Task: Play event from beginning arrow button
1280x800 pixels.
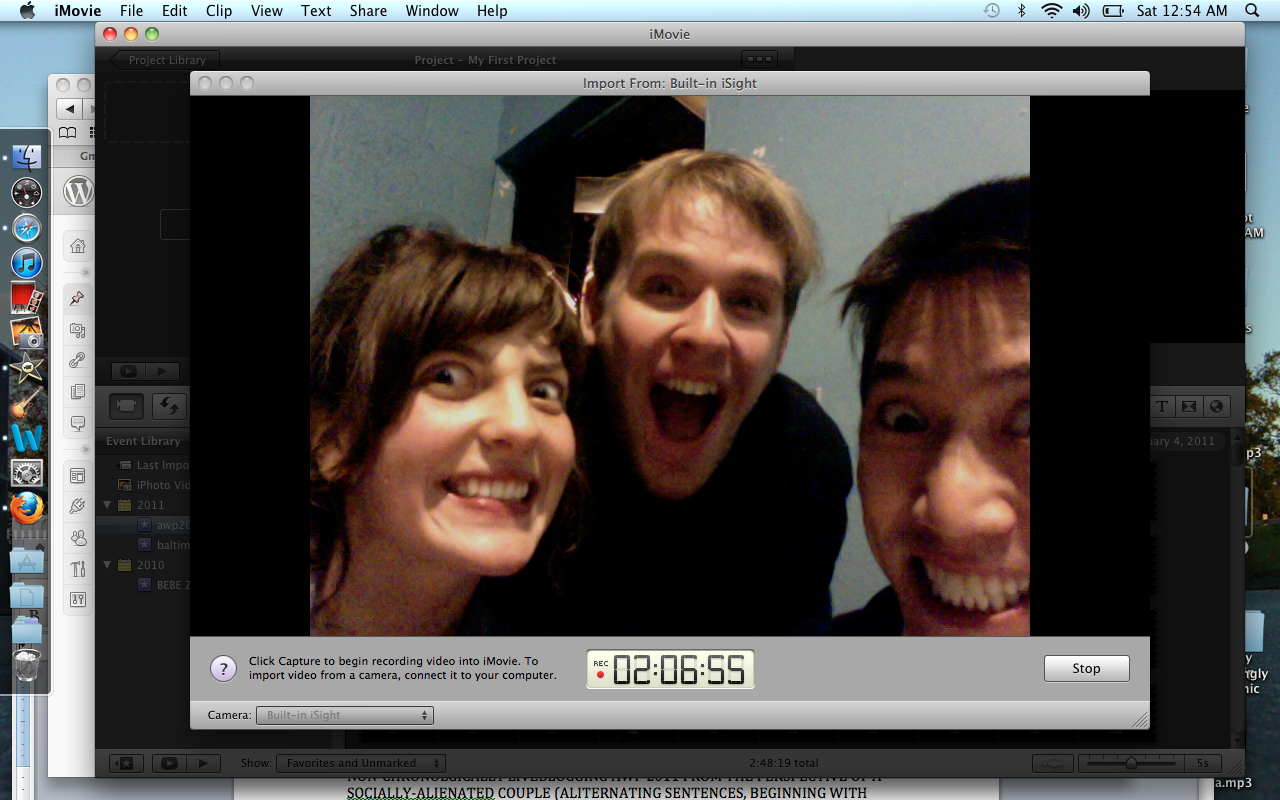Action: click(x=202, y=763)
